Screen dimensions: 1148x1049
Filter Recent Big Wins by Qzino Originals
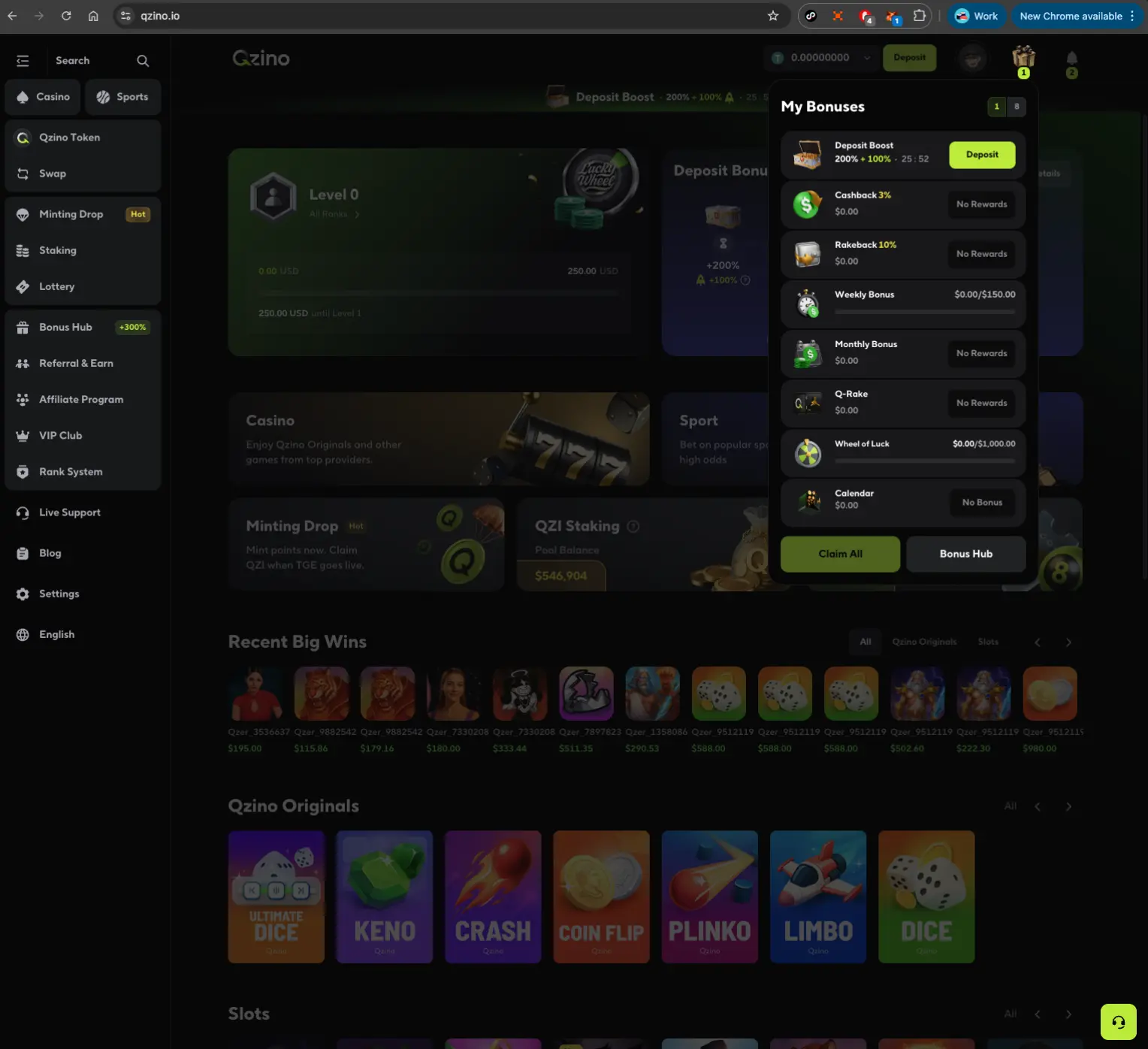pyautogui.click(x=924, y=642)
